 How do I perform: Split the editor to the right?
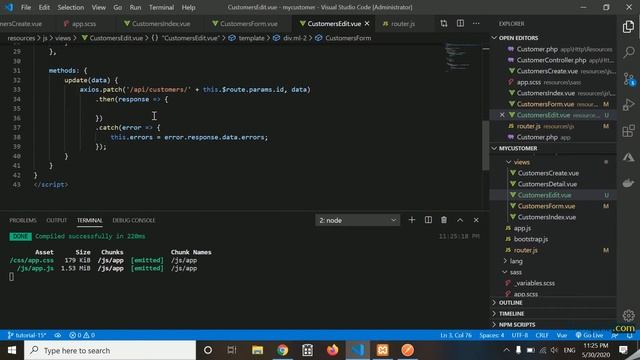[460, 24]
